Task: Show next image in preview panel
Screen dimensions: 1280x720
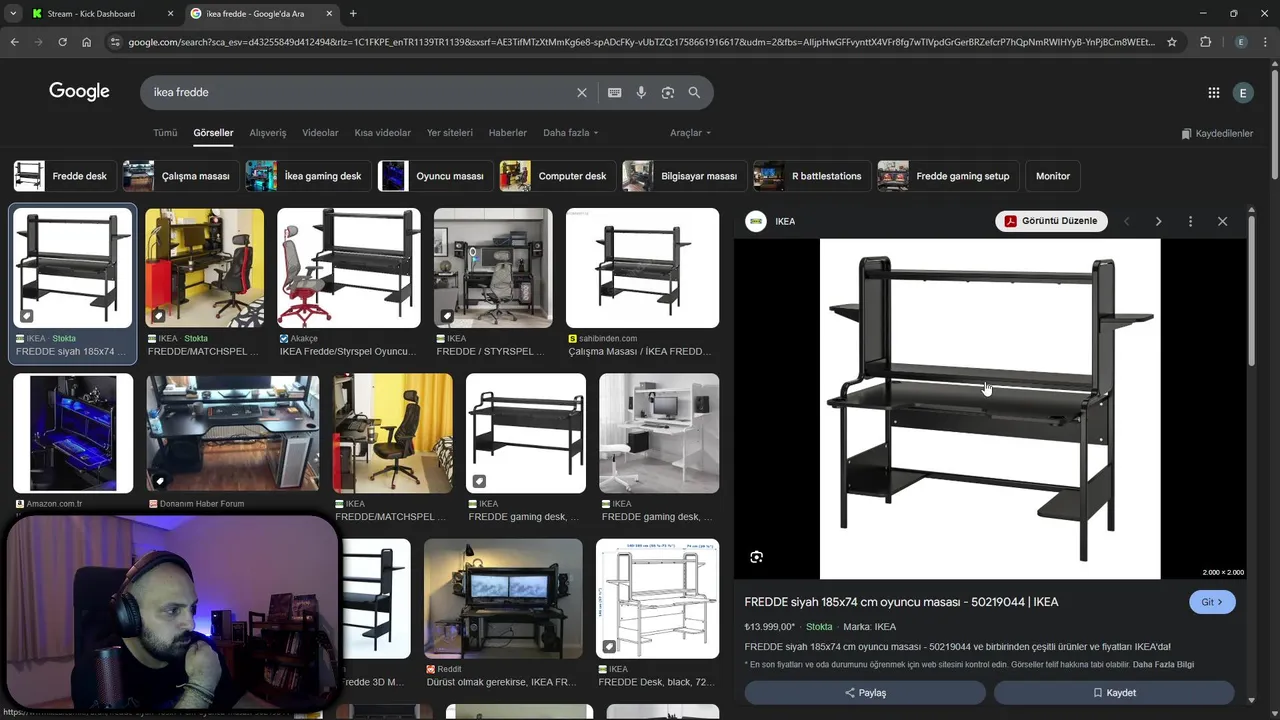Action: tap(1158, 221)
